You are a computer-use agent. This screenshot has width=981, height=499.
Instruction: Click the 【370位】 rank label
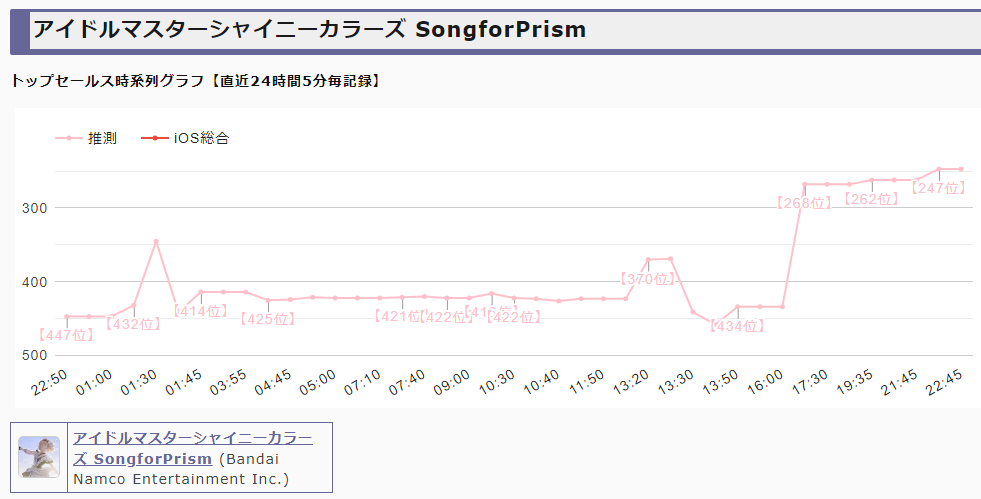tap(647, 280)
